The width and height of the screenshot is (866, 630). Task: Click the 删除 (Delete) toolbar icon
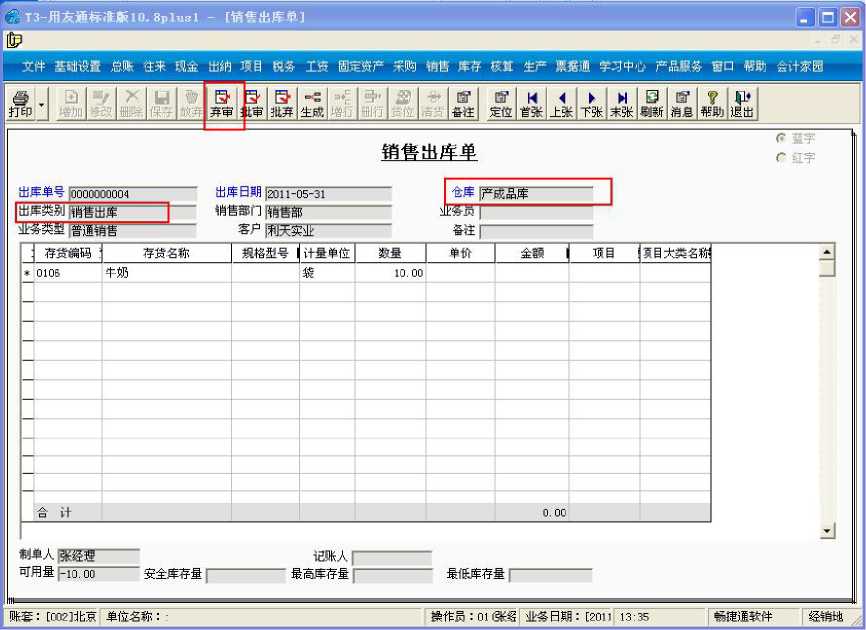tap(131, 104)
